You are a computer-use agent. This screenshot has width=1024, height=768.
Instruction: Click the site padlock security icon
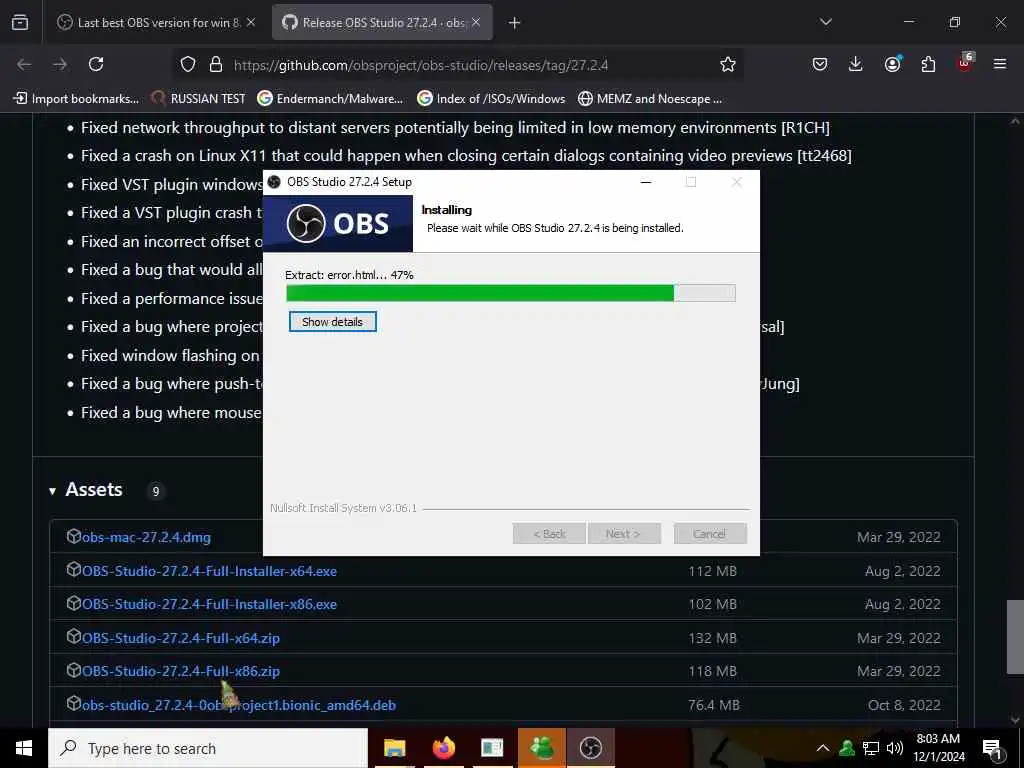click(x=216, y=64)
